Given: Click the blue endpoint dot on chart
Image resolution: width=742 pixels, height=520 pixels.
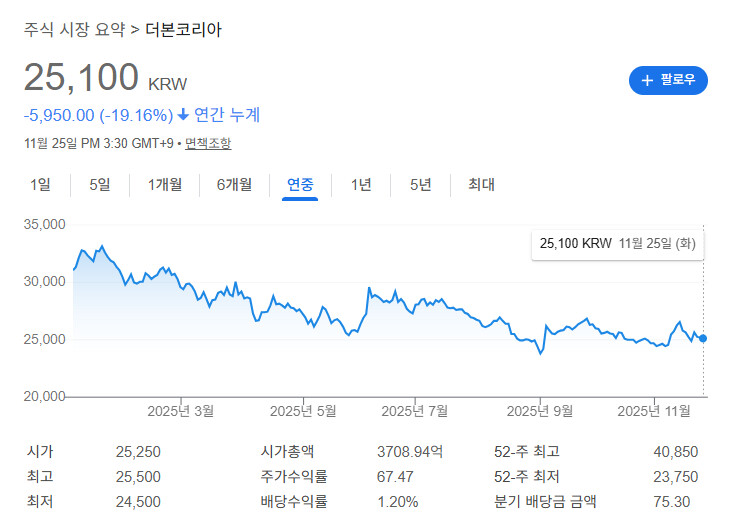Looking at the screenshot, I should coord(703,338).
